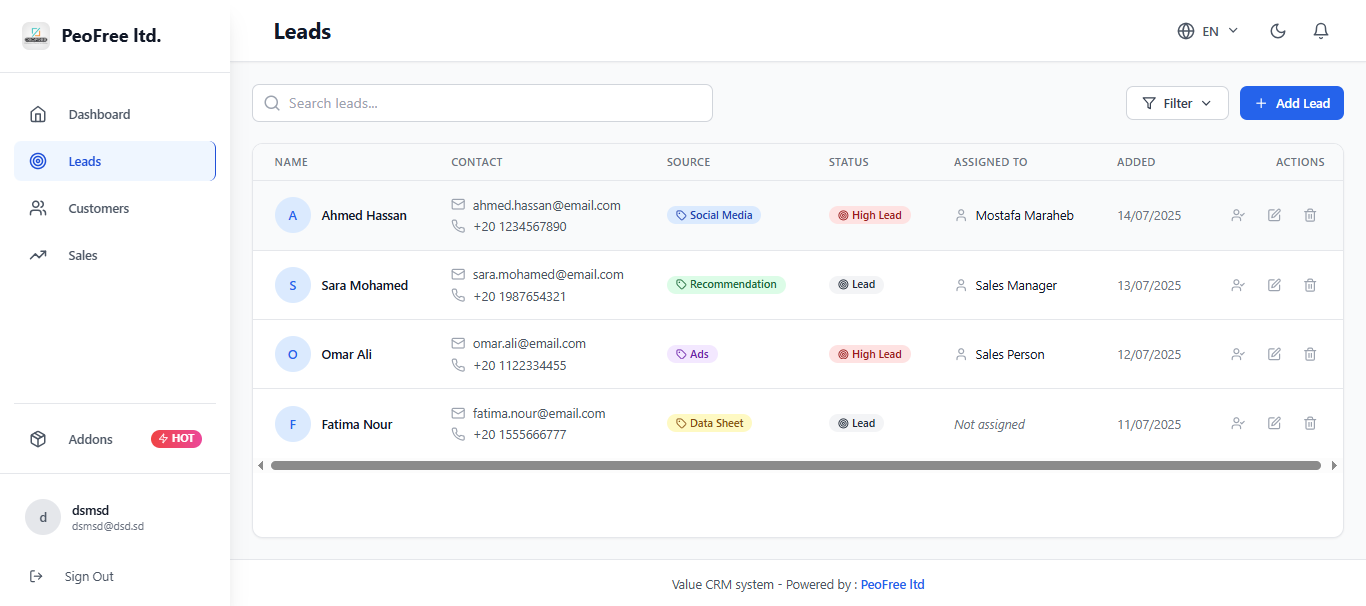Click the horizontal scrollbar under the leads table
The image size is (1366, 606).
(795, 465)
